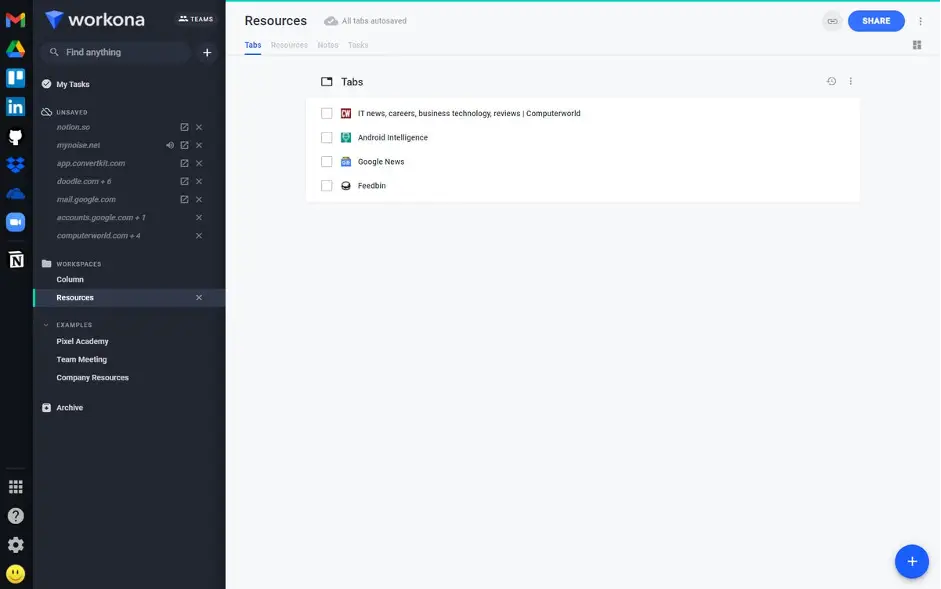Close the doodle.com + 6 window
941x589 pixels.
[199, 181]
